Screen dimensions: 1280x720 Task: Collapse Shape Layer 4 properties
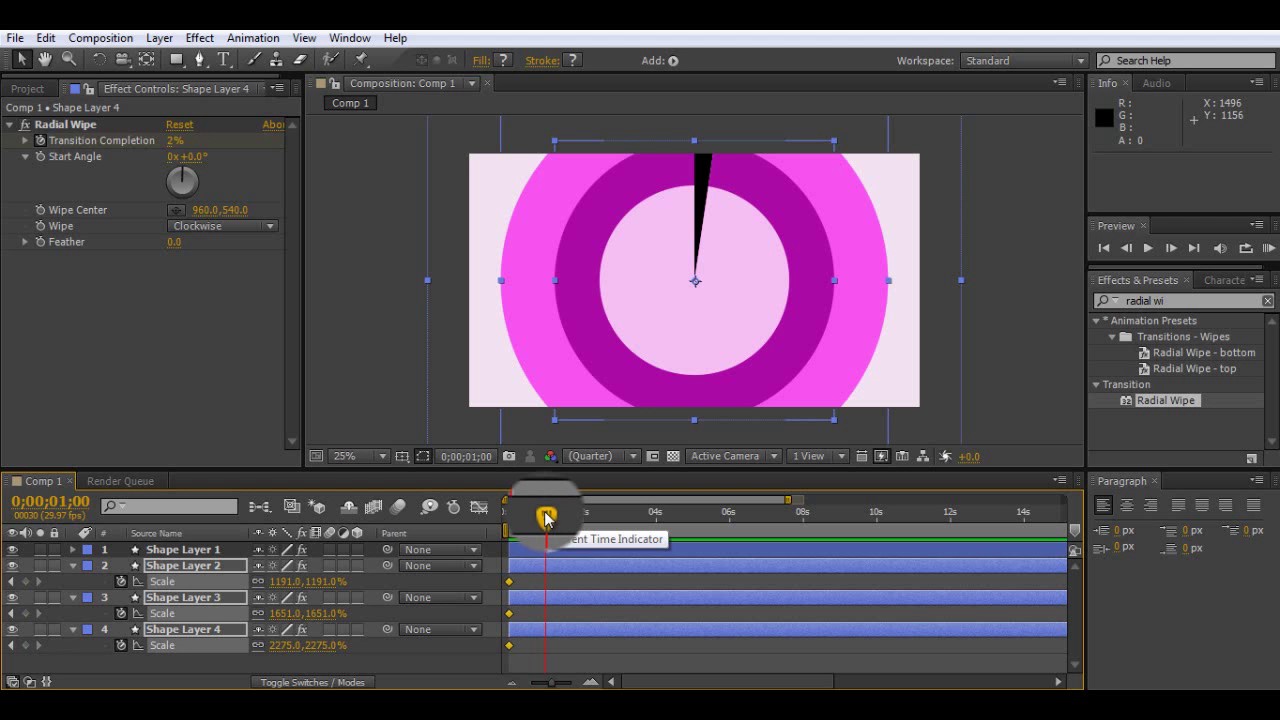(x=72, y=630)
